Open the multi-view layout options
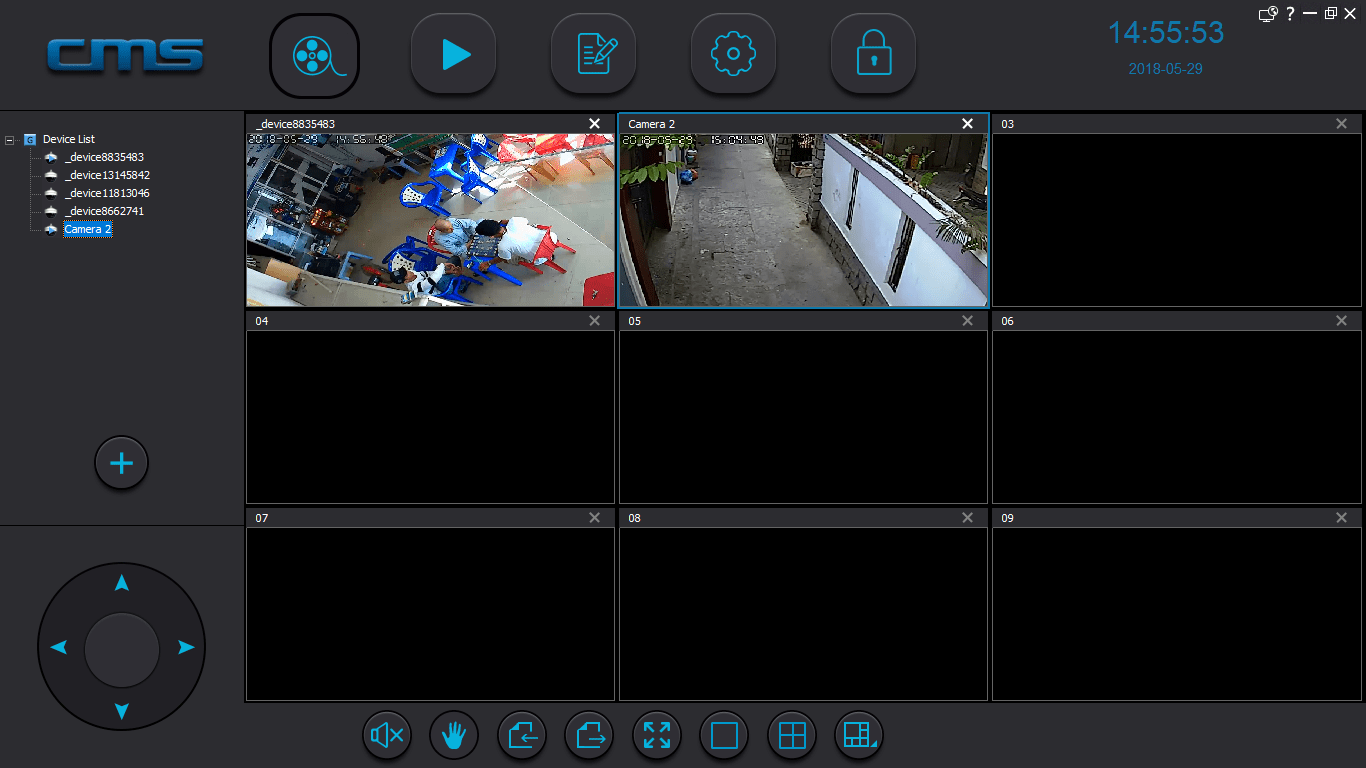Viewport: 1366px width, 768px height. point(859,736)
